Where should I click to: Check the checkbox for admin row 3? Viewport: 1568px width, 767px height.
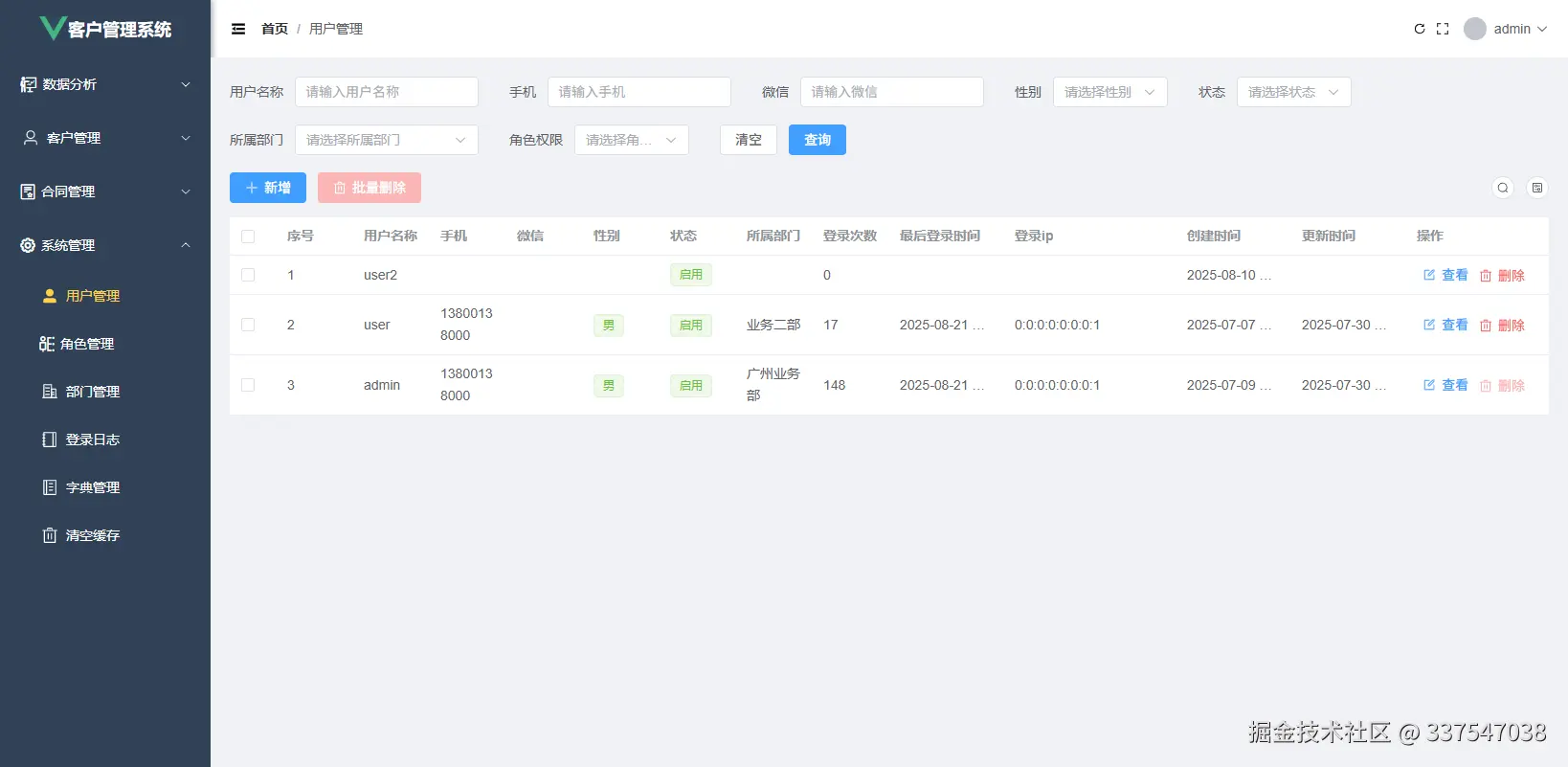pos(248,385)
